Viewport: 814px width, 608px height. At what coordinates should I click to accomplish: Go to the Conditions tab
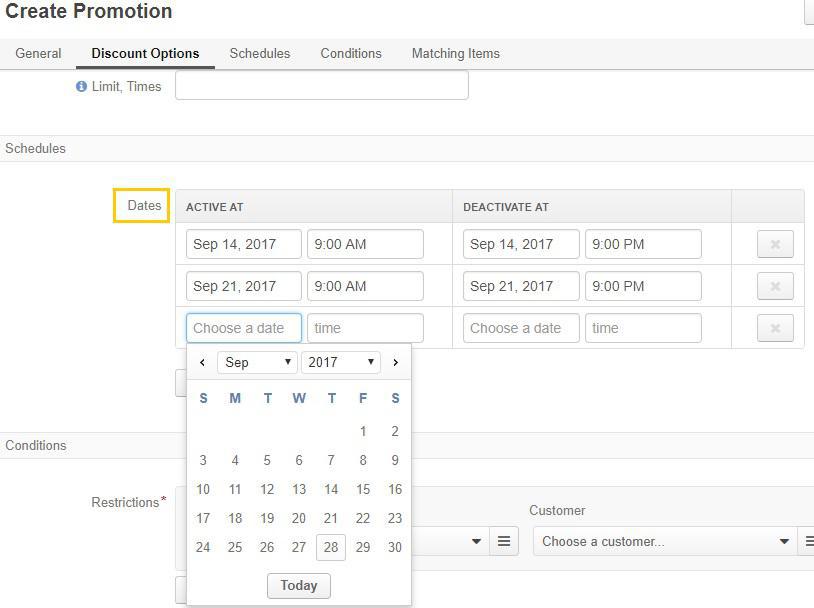351,53
